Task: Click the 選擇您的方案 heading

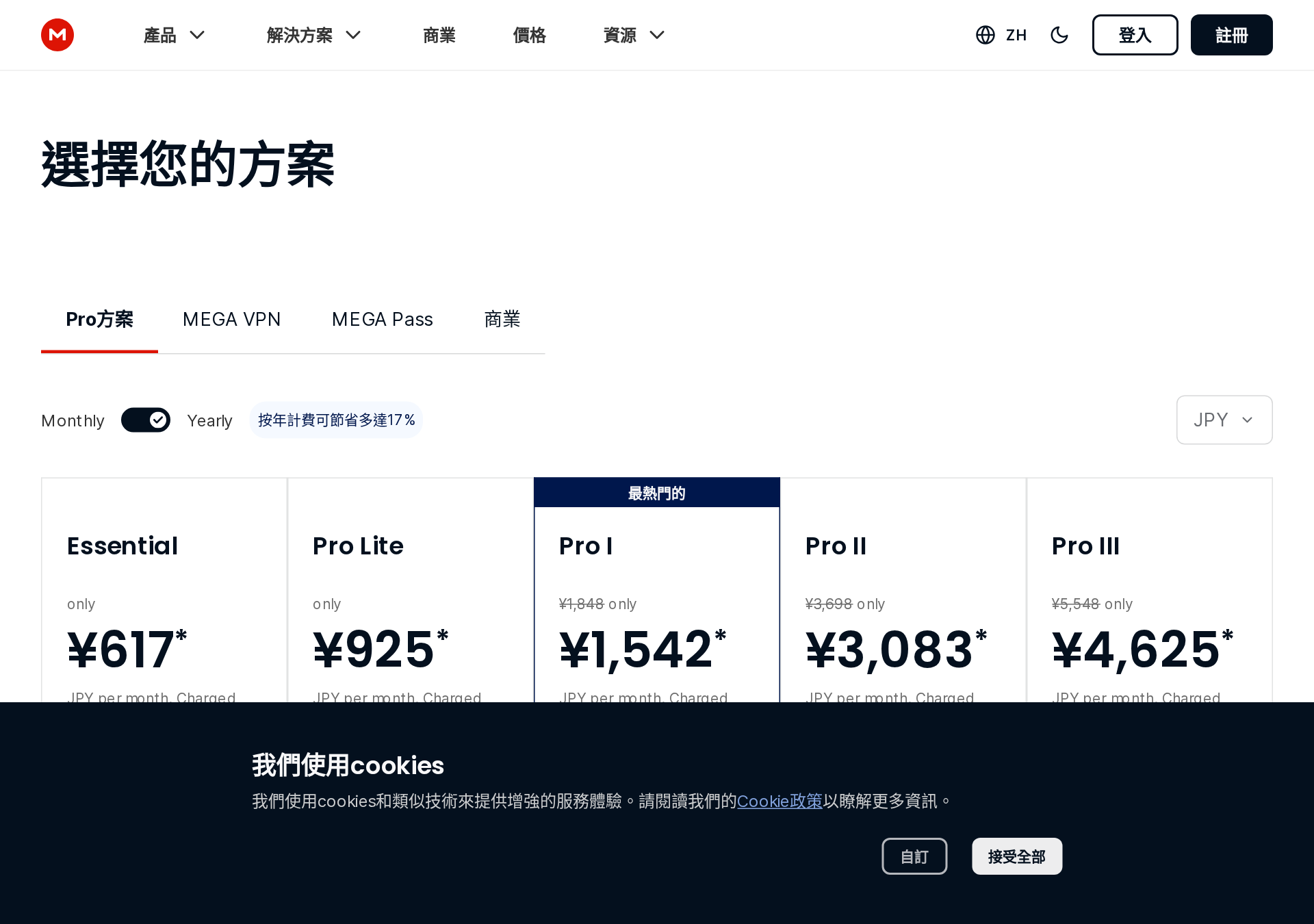Action: 188,164
